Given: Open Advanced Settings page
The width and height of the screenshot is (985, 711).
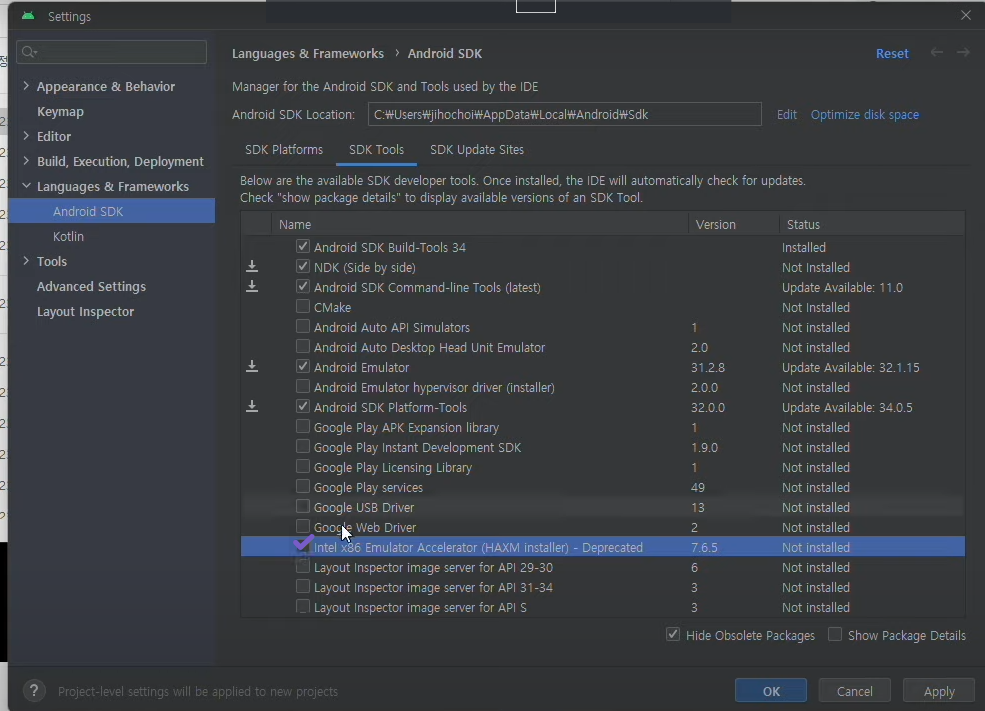Looking at the screenshot, I should 91,286.
